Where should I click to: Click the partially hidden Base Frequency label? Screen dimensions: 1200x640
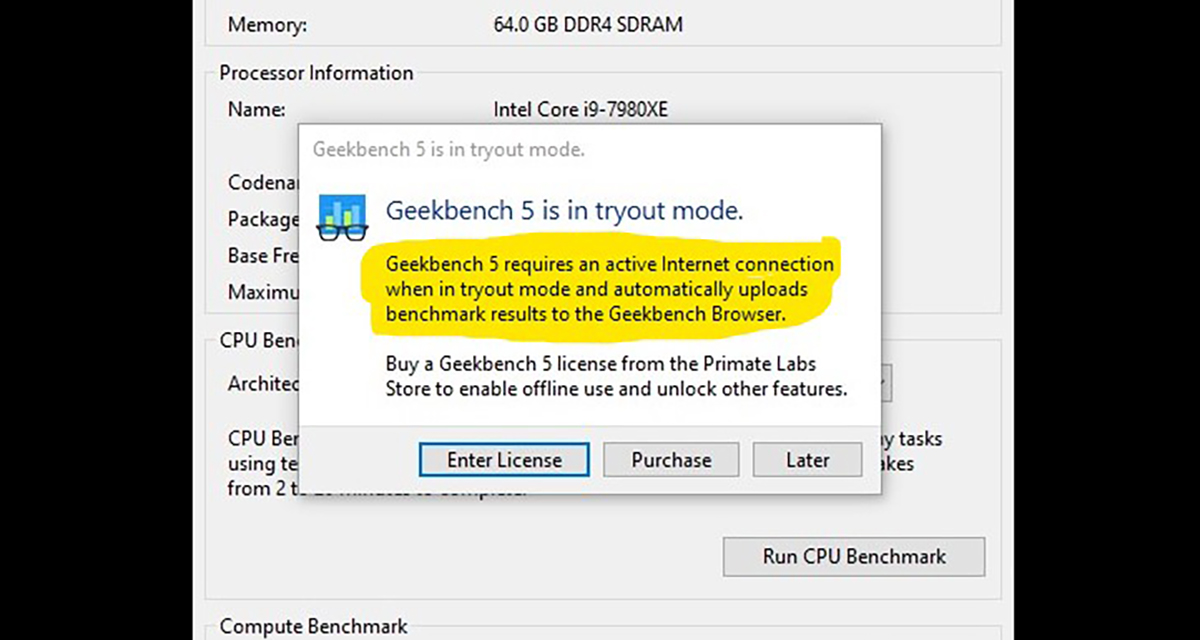pos(263,256)
